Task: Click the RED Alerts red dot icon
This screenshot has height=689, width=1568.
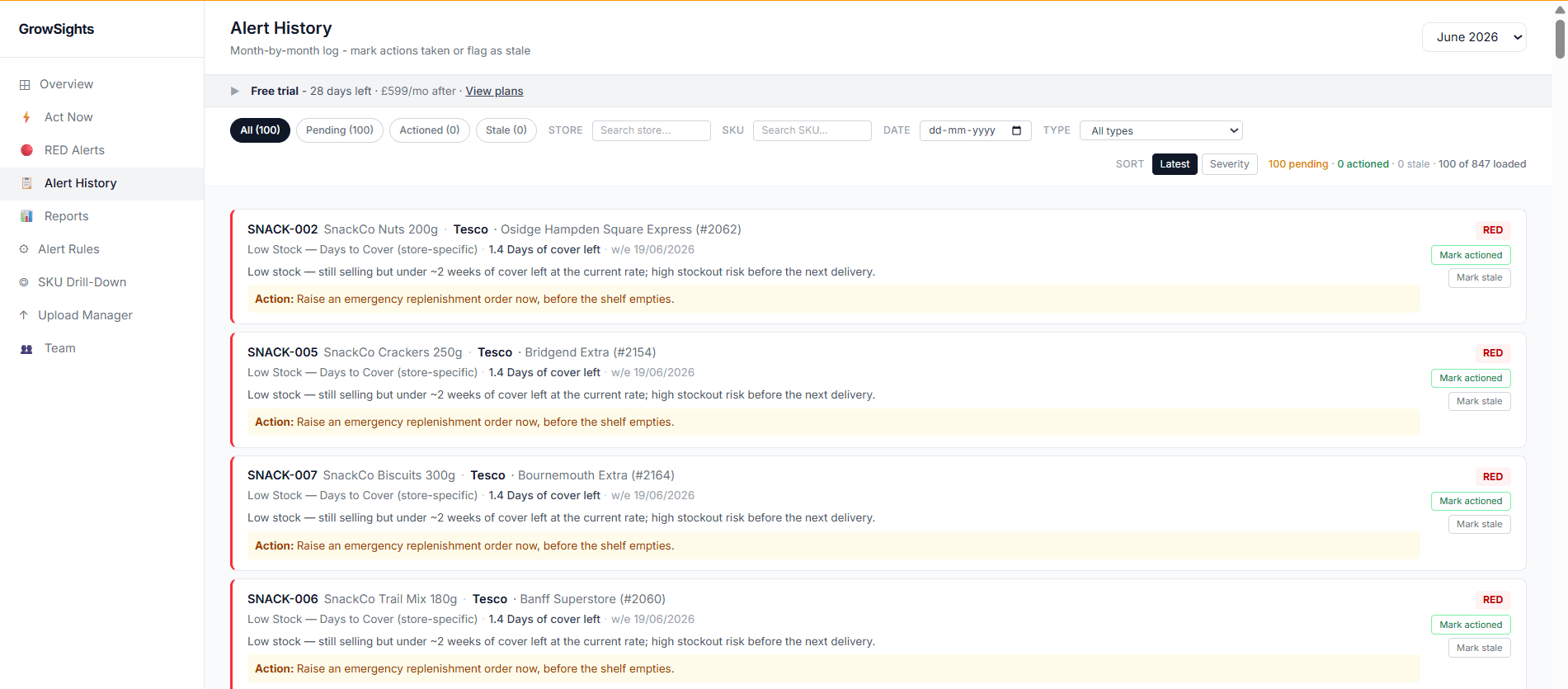Action: tap(26, 150)
